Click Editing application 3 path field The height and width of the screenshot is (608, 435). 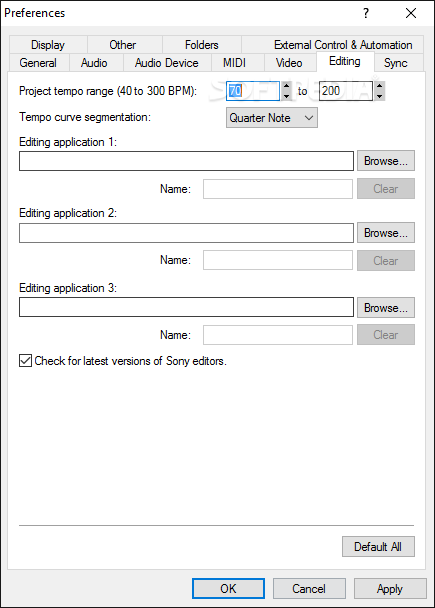pos(186,307)
